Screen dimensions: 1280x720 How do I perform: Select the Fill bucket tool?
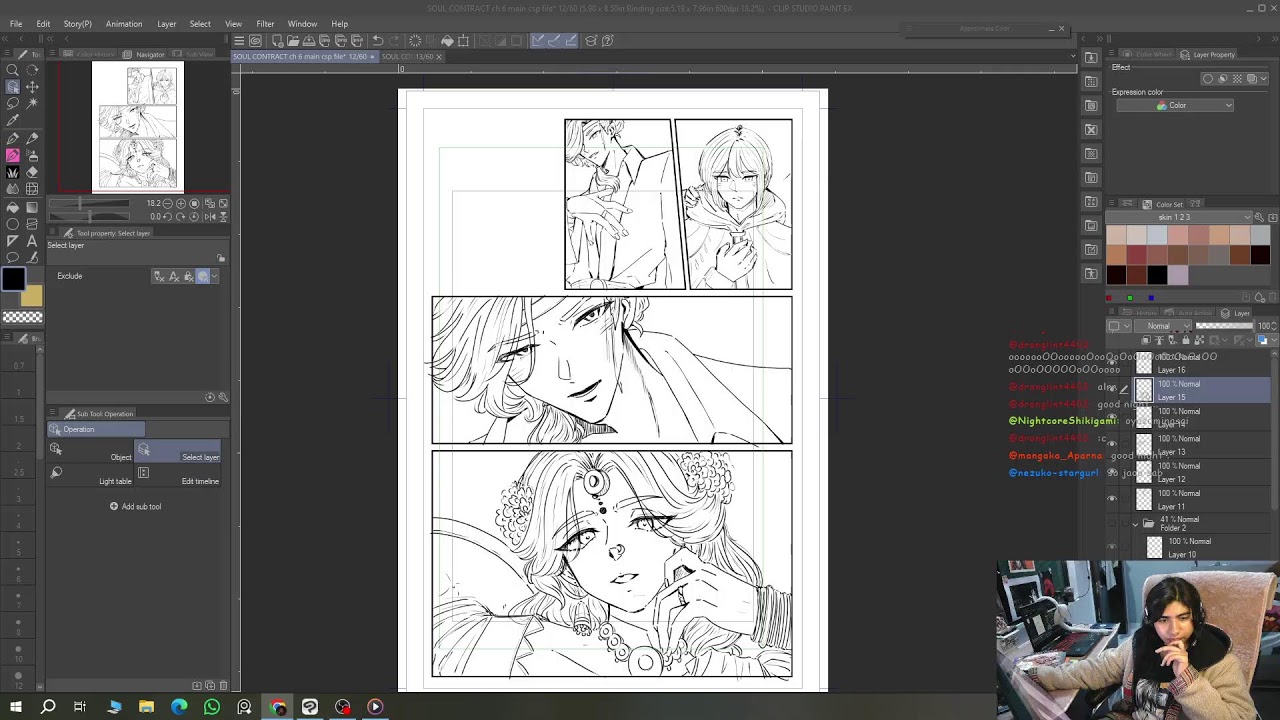point(13,207)
